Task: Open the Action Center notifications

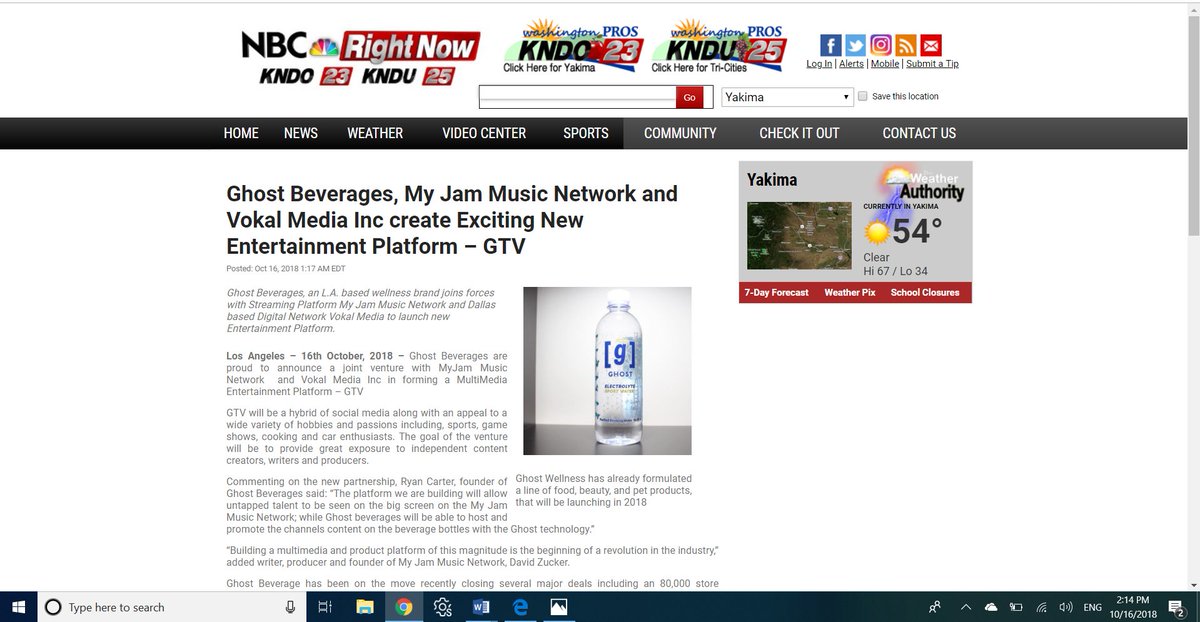Action: [x=1176, y=607]
